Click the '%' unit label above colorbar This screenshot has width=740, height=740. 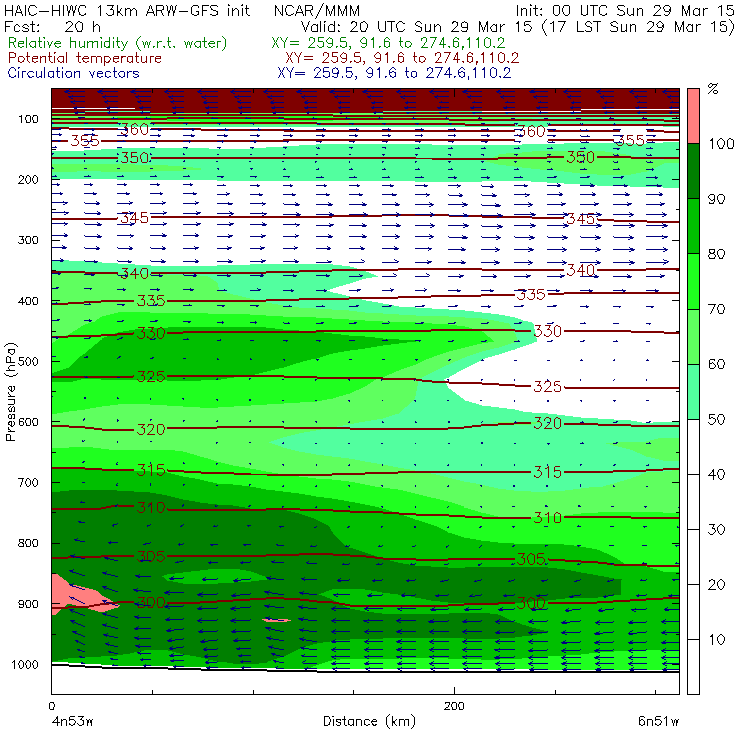click(x=713, y=89)
